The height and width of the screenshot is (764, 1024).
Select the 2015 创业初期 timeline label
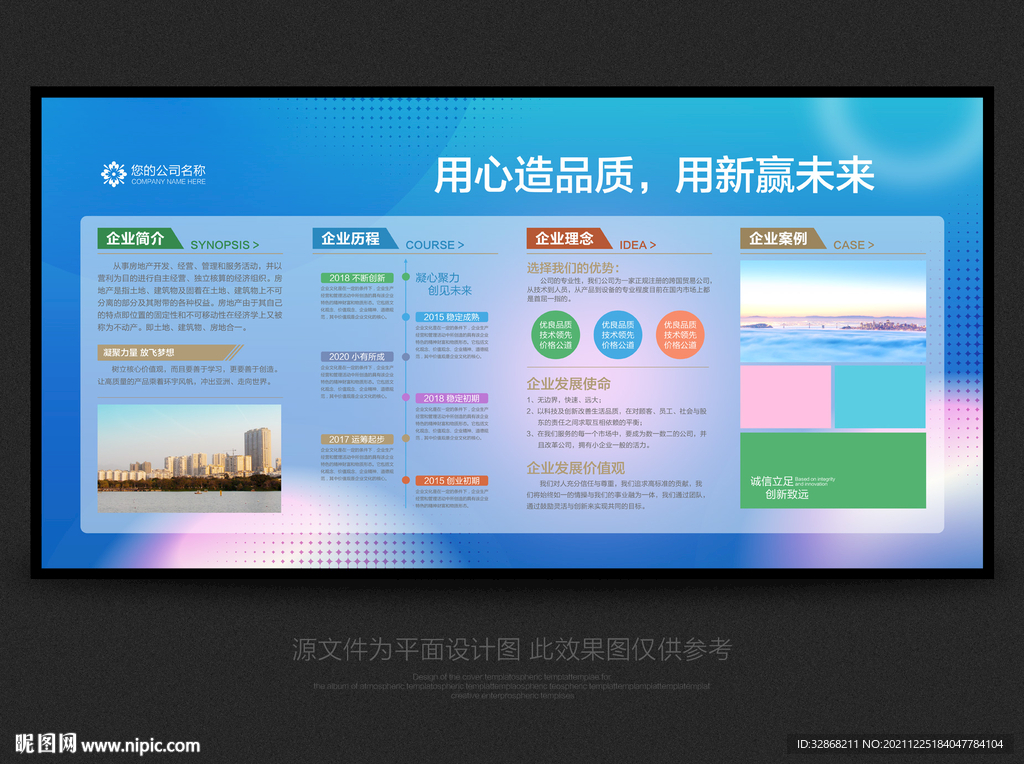[451, 481]
